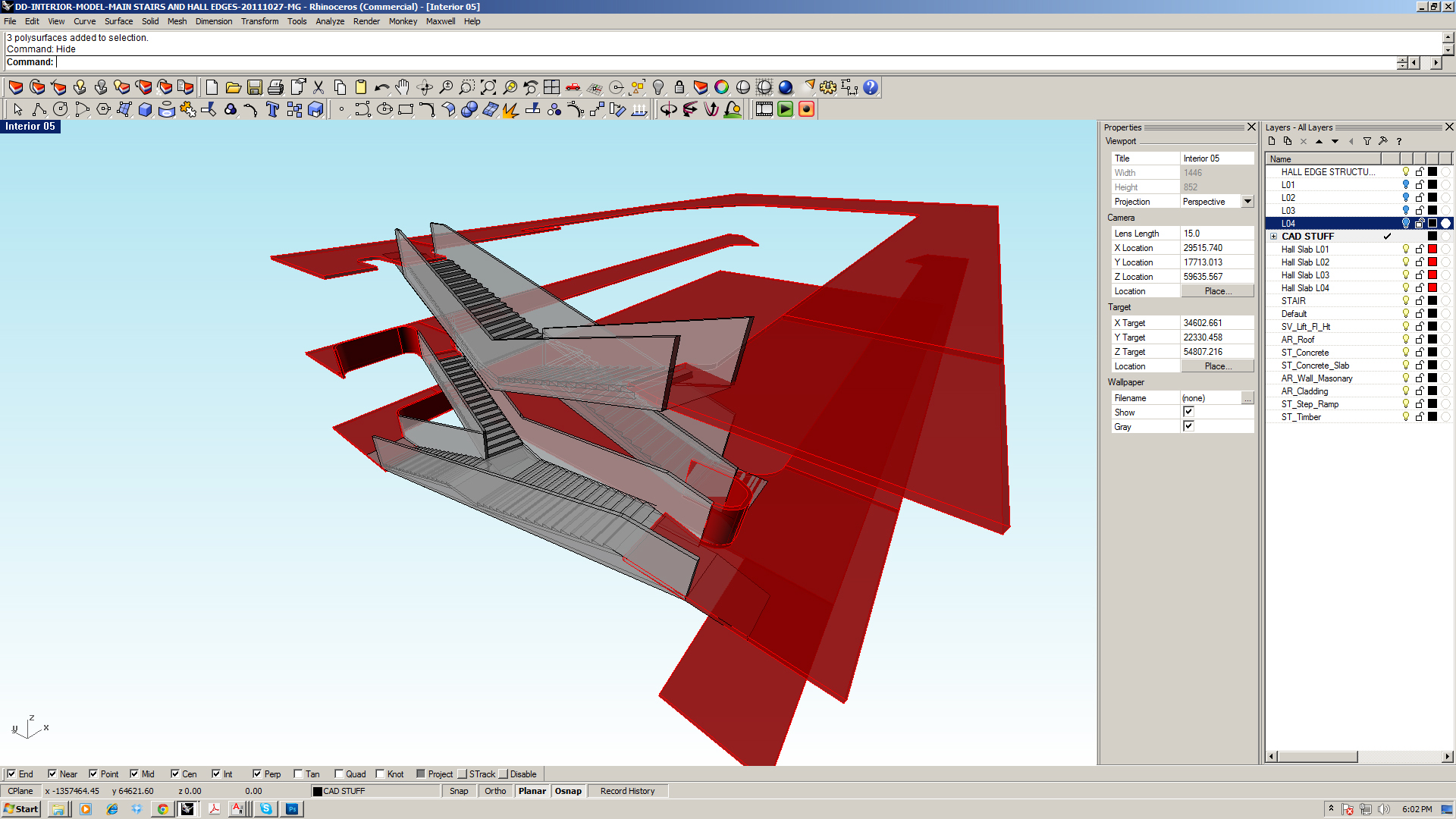The height and width of the screenshot is (819, 1456).
Task: Toggle the wallpaper Gray checkbox
Action: (1188, 426)
